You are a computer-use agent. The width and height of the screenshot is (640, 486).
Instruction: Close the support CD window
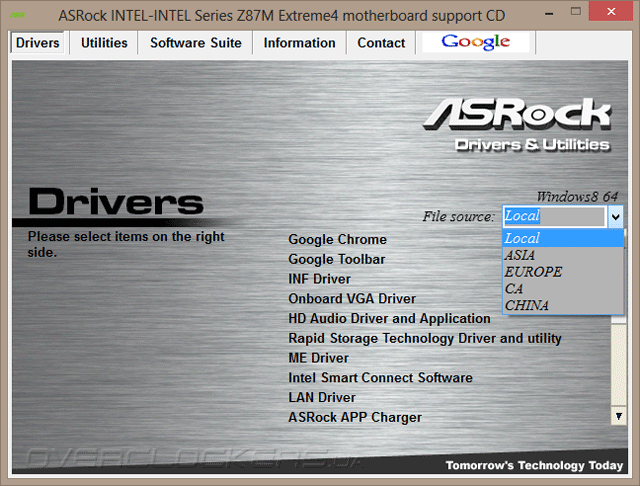tap(611, 11)
